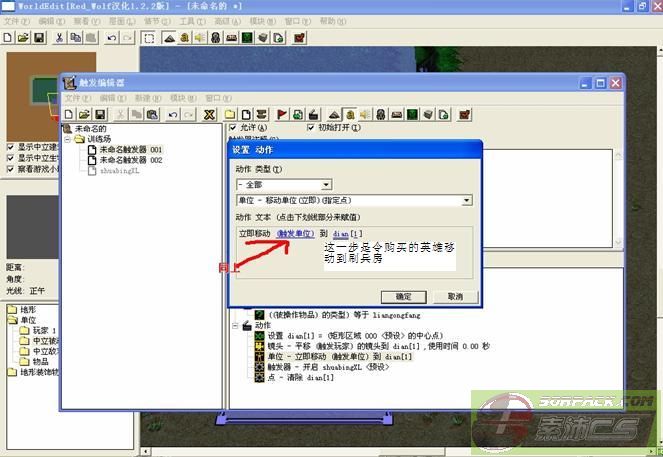
Task: Click the 确定 (OK) button
Action: (x=403, y=296)
